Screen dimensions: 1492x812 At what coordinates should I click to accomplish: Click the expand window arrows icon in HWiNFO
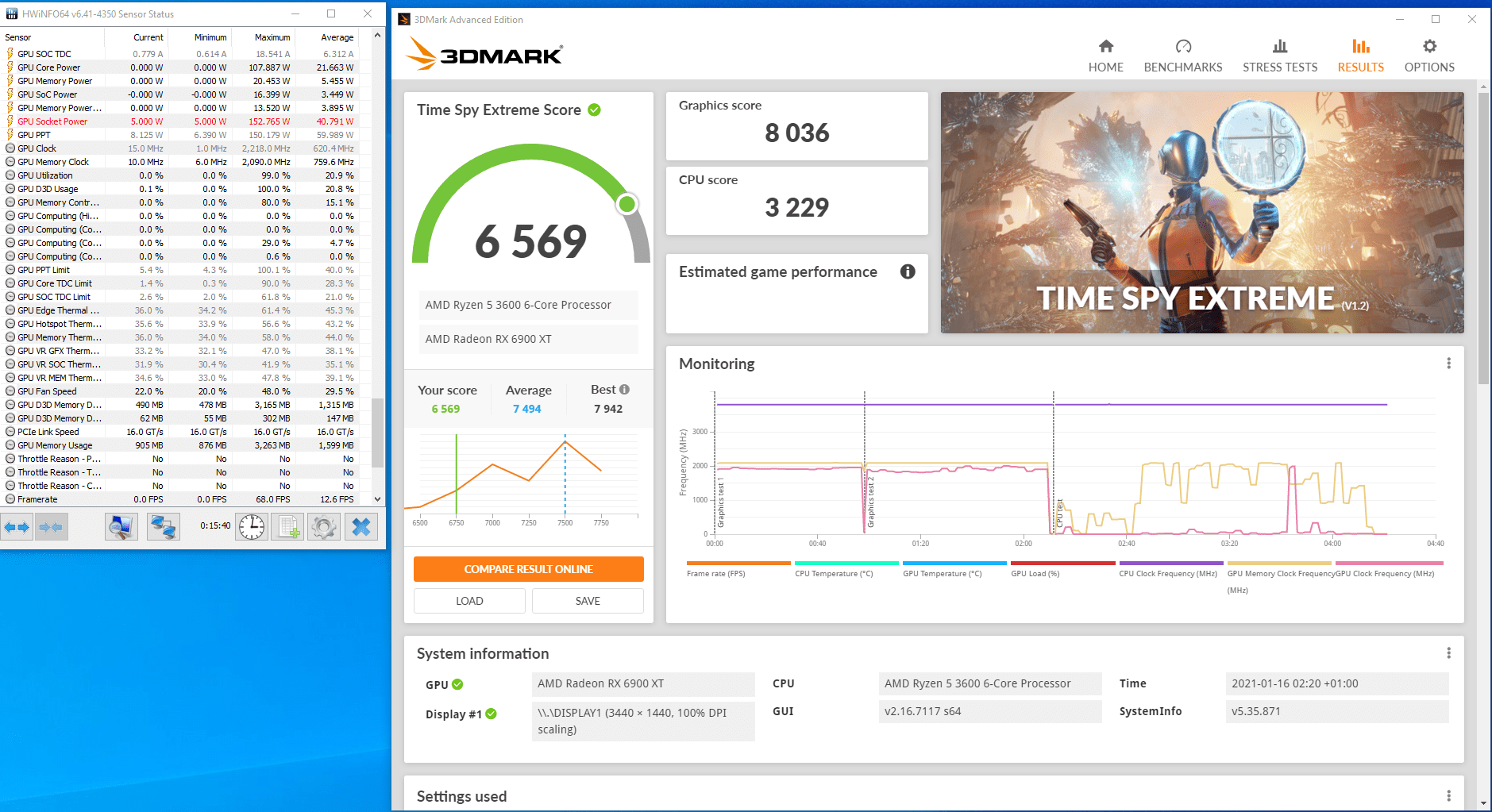(x=17, y=527)
